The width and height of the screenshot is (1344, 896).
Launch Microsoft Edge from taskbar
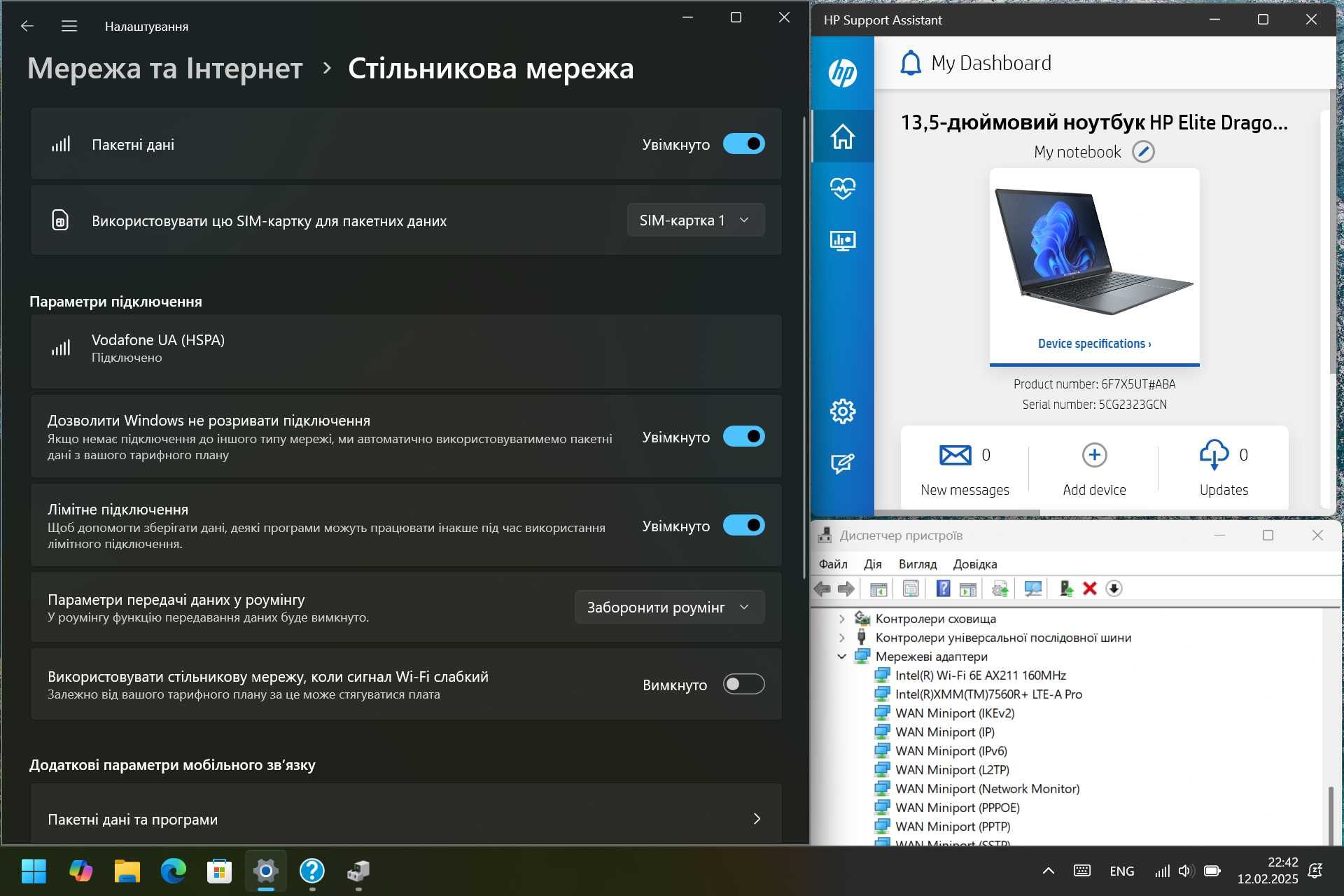click(x=173, y=871)
